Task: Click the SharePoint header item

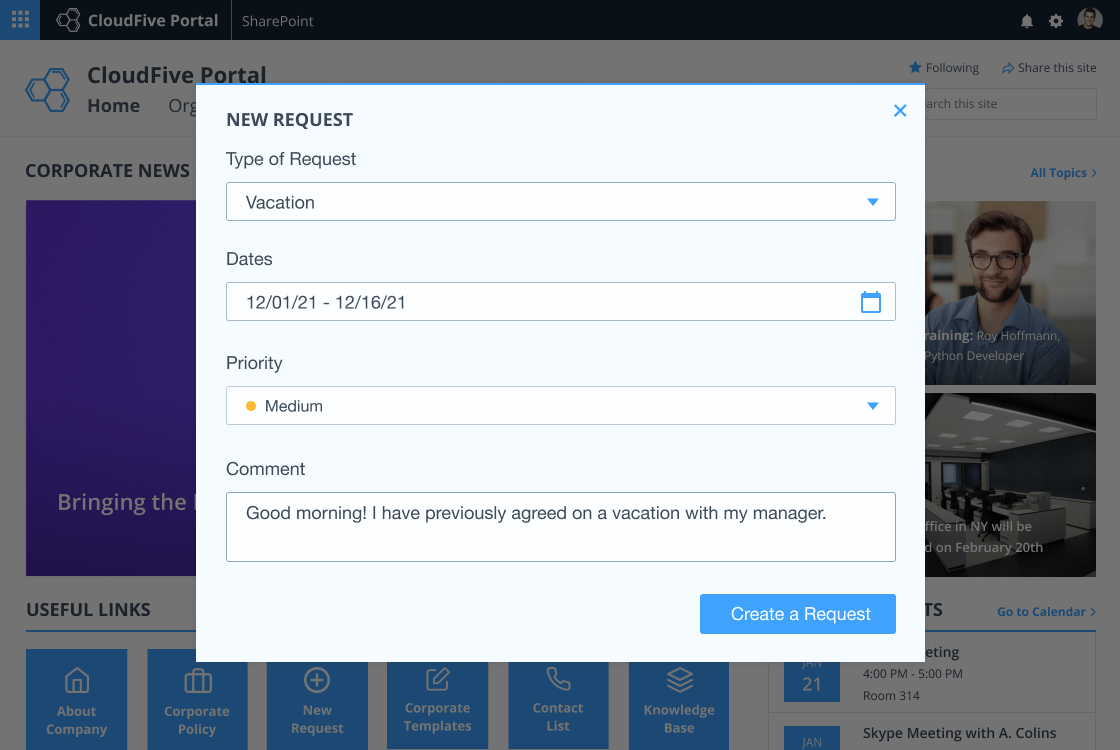Action: [x=277, y=21]
